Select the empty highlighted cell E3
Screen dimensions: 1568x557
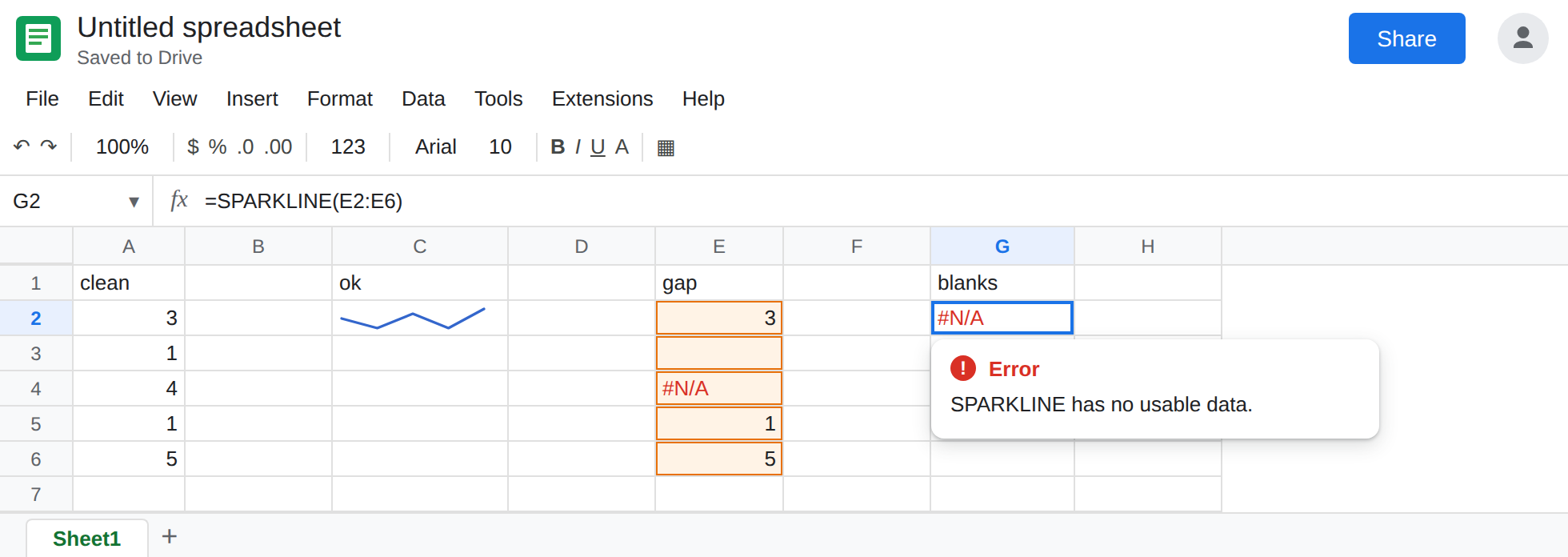(x=719, y=354)
